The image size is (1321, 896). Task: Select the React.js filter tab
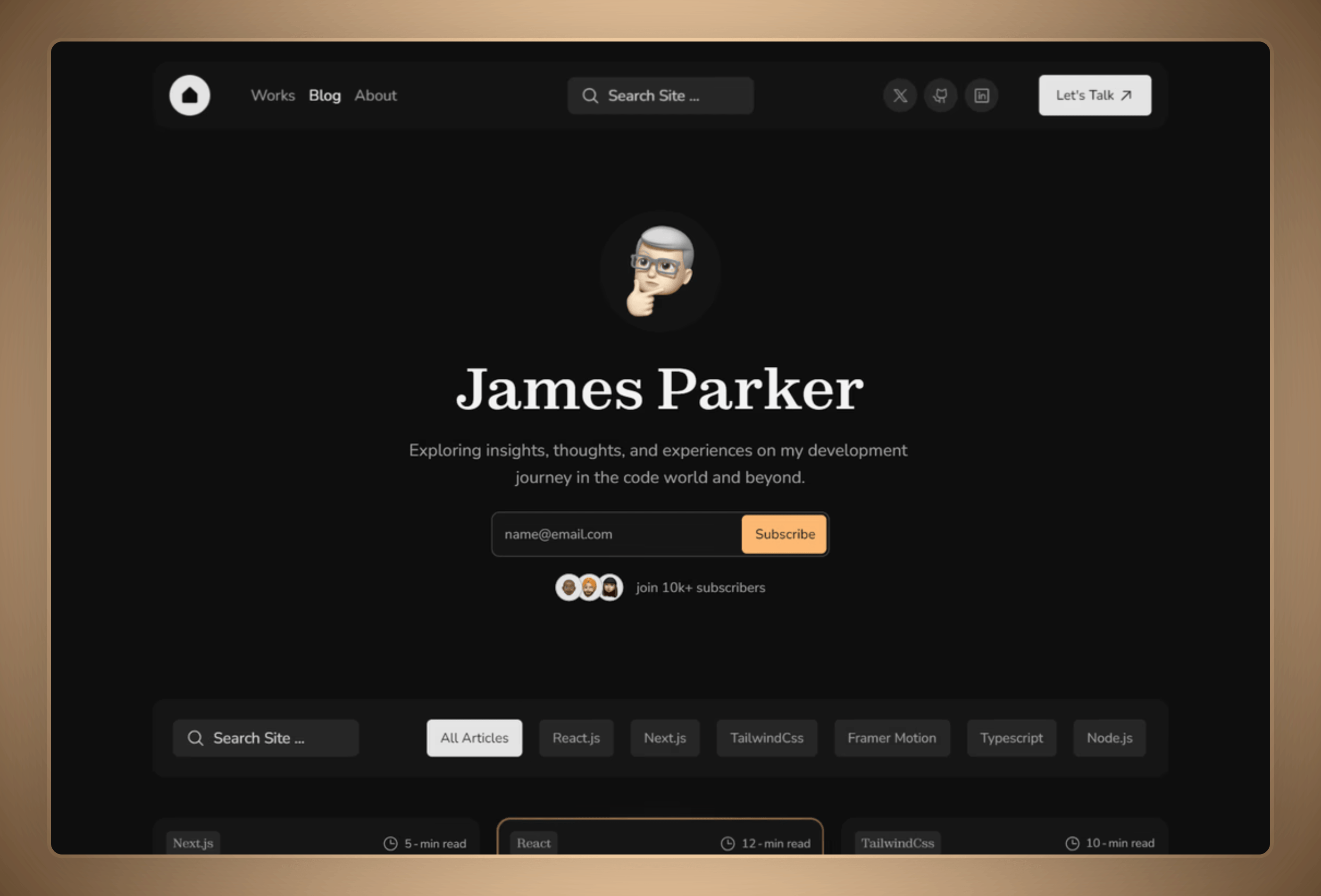click(575, 737)
